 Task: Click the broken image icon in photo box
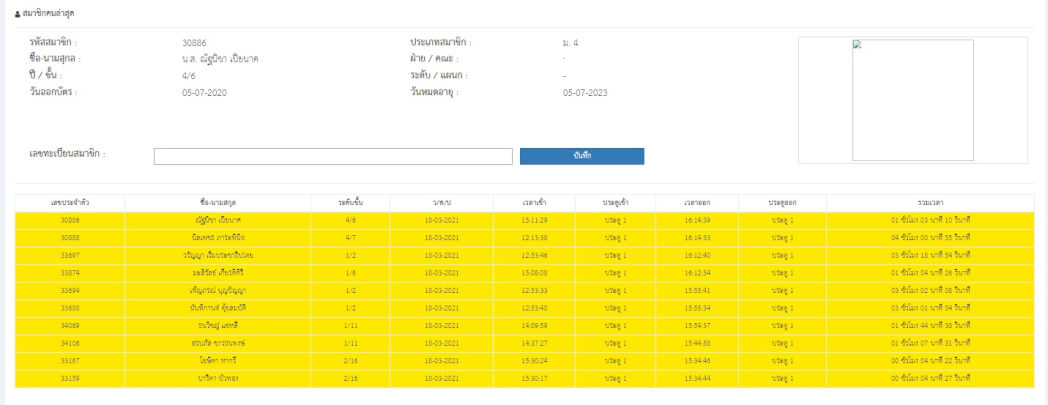pyautogui.click(x=857, y=44)
